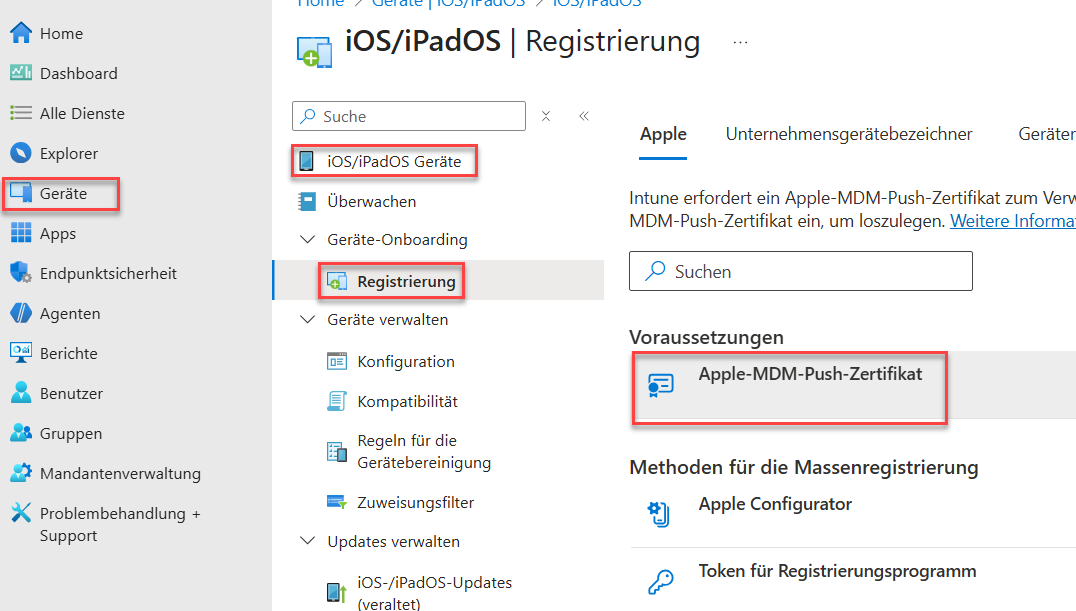
Task: Open the Apps grid icon
Action: tap(21, 233)
